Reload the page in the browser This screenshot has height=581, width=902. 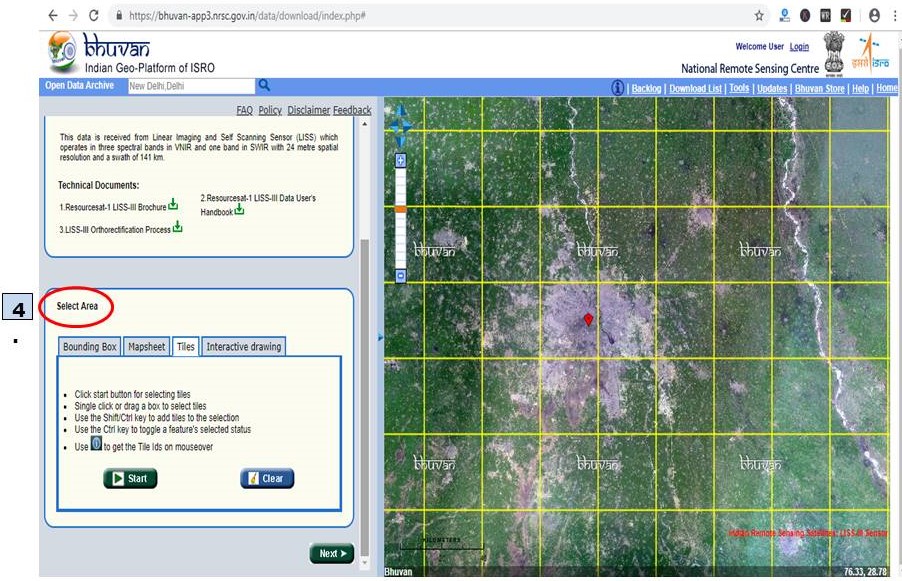tap(94, 16)
